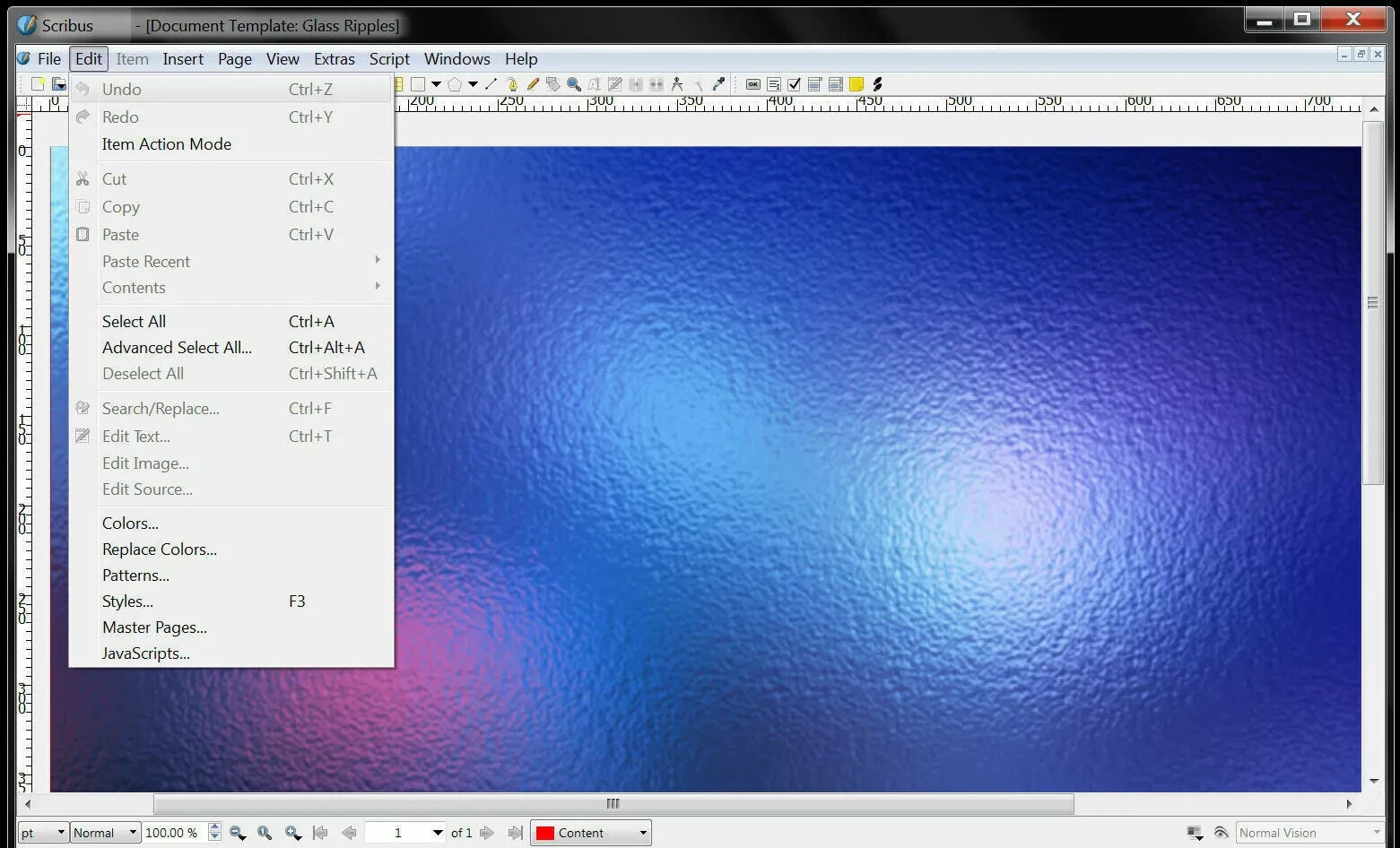The image size is (1400, 848).
Task: Open the Help menu
Action: tap(521, 59)
